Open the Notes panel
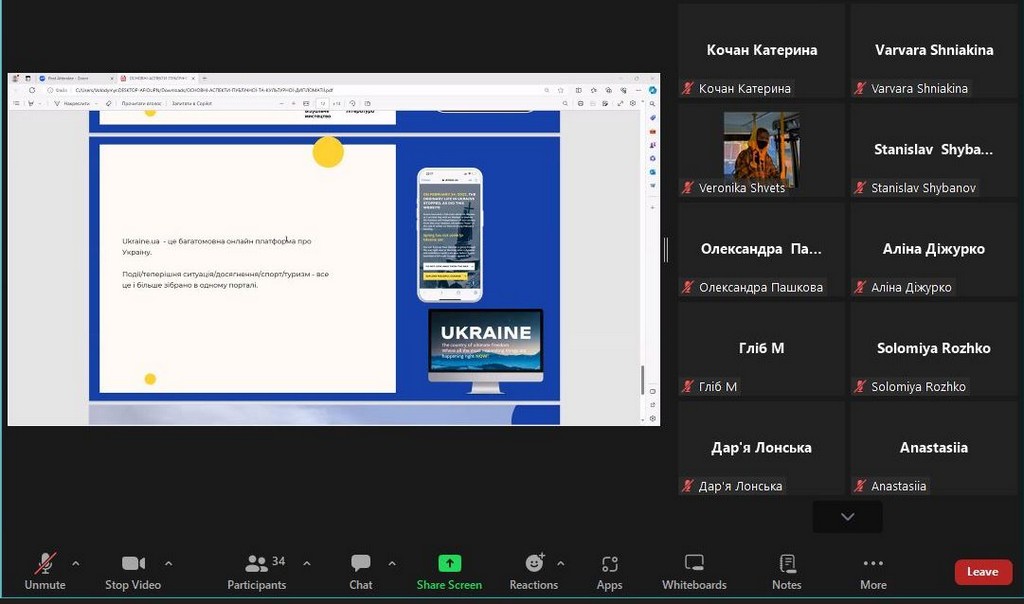Screen dimensions: 1024x604 787,571
